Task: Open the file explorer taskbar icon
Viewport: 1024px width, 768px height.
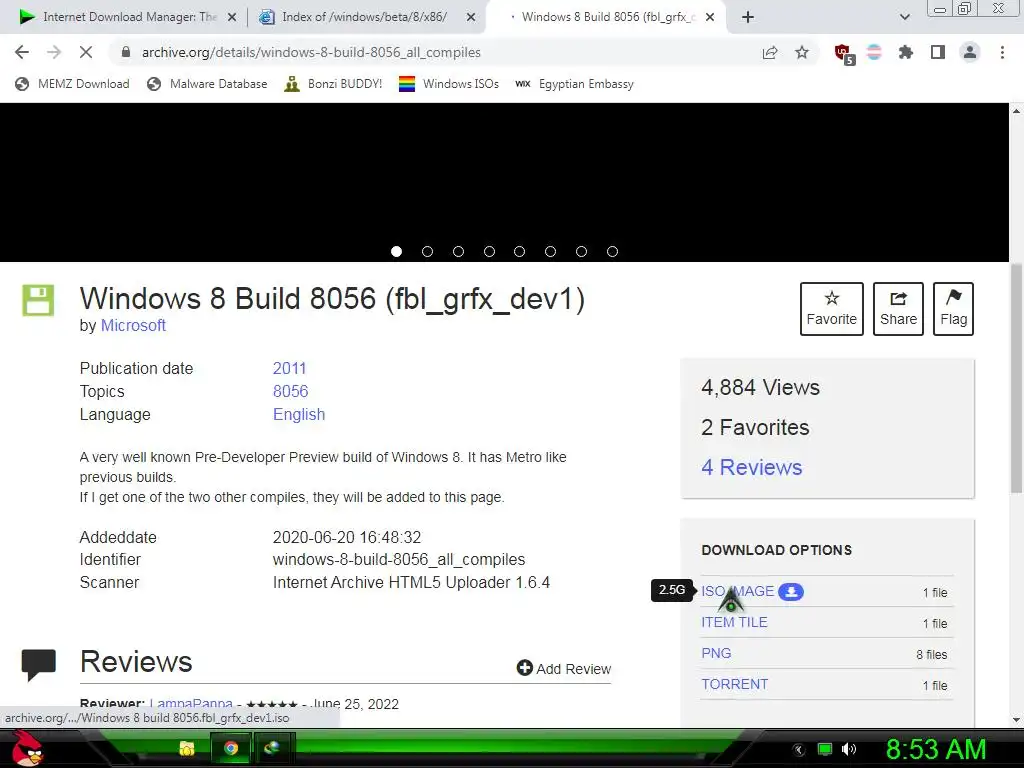Action: [187, 748]
